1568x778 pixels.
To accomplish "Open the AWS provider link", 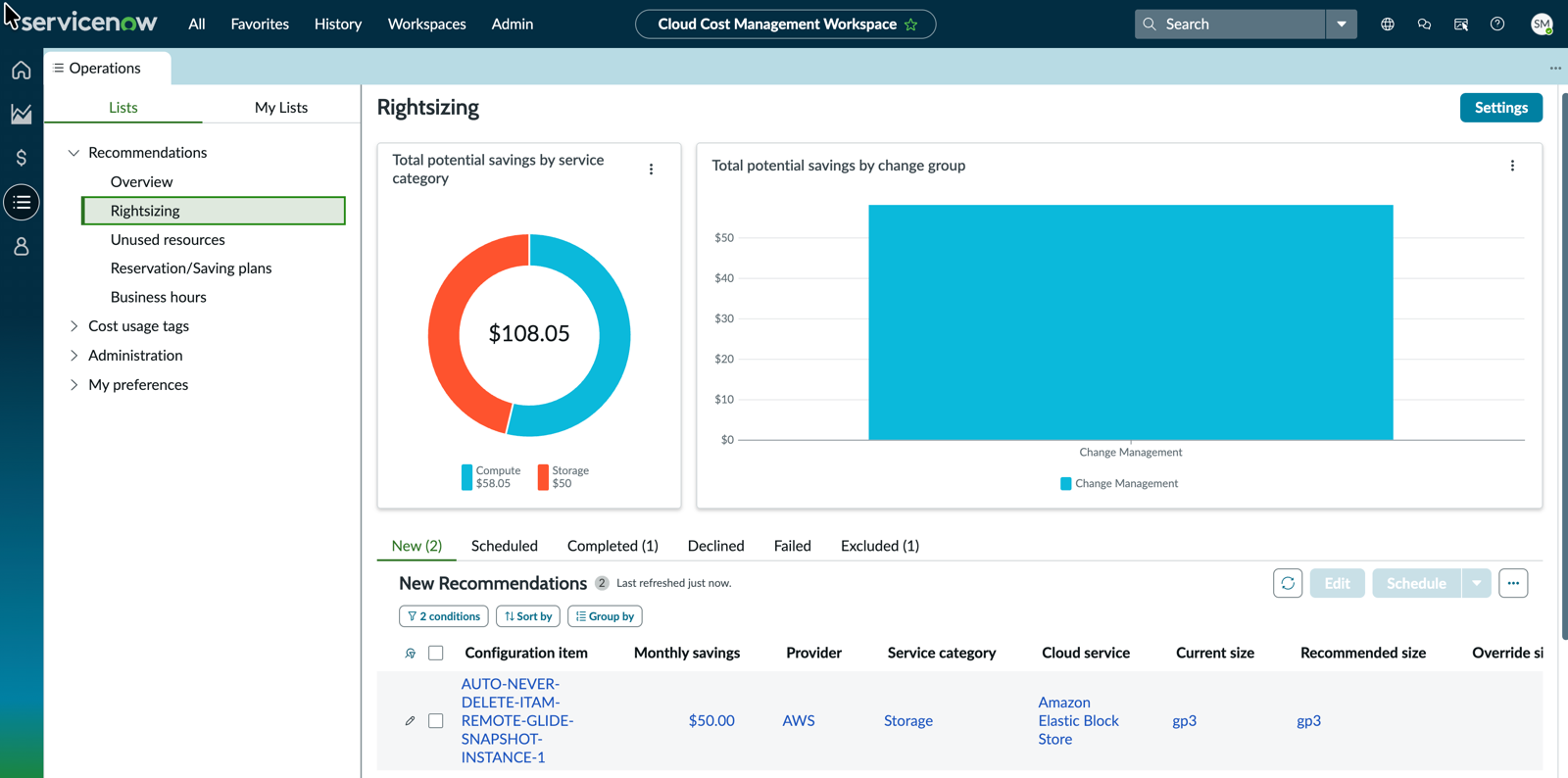I will 799,721.
